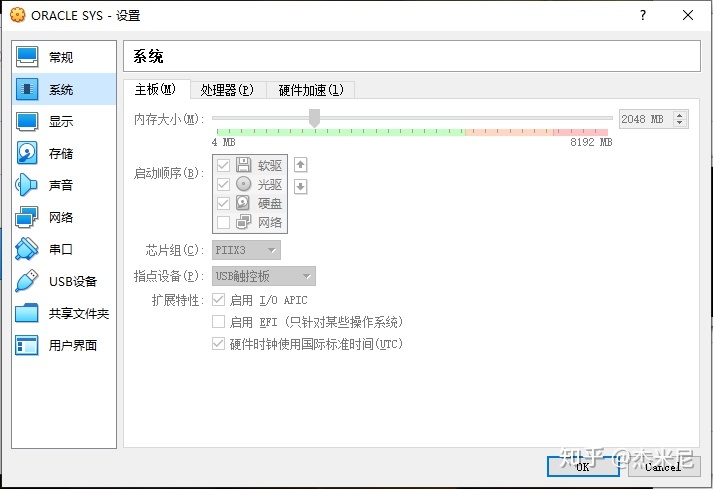Select 声音 in the settings sidebar
Image resolution: width=713 pixels, height=489 pixels.
64,185
